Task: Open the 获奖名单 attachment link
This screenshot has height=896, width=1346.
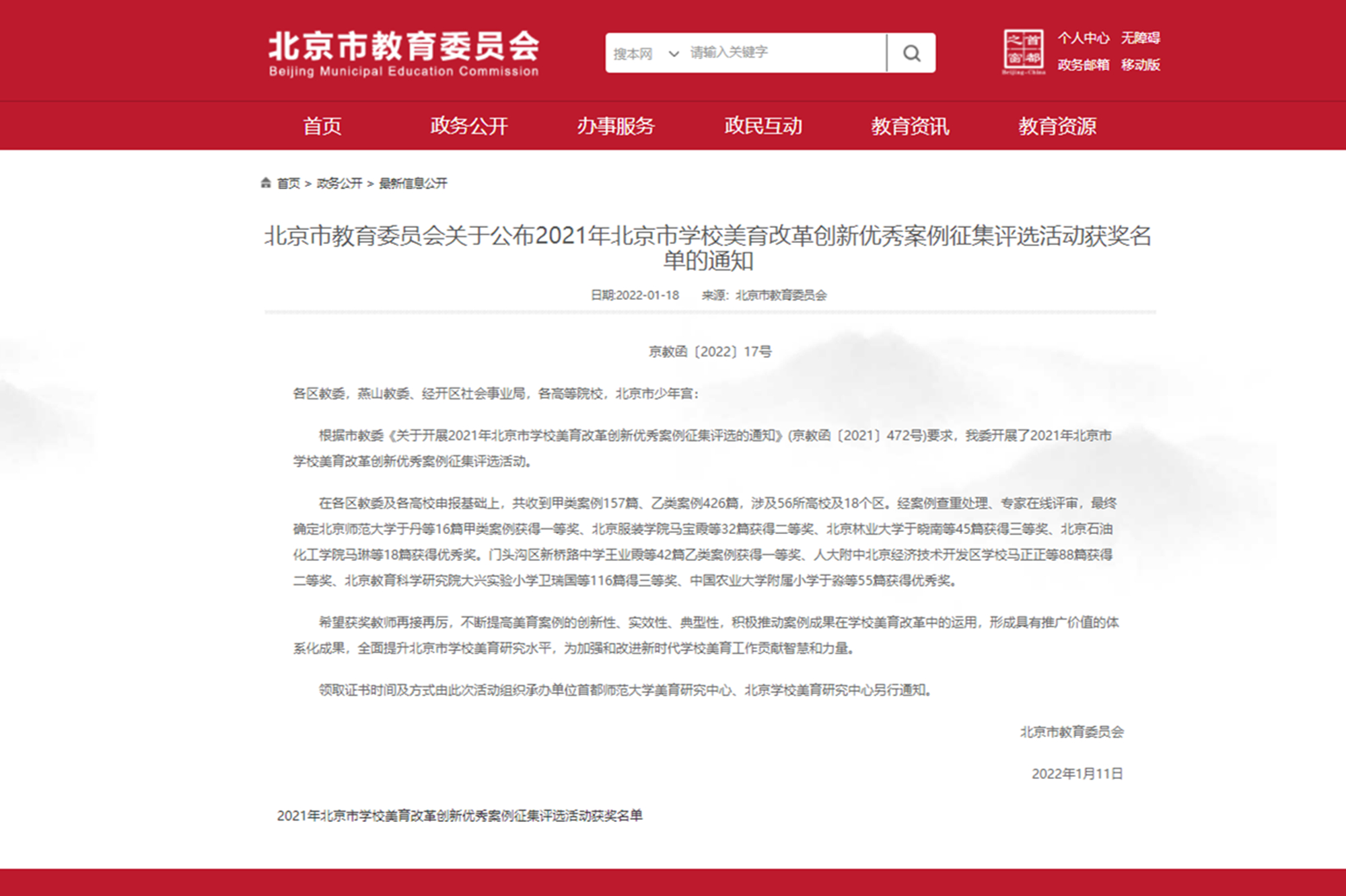Action: [x=460, y=816]
